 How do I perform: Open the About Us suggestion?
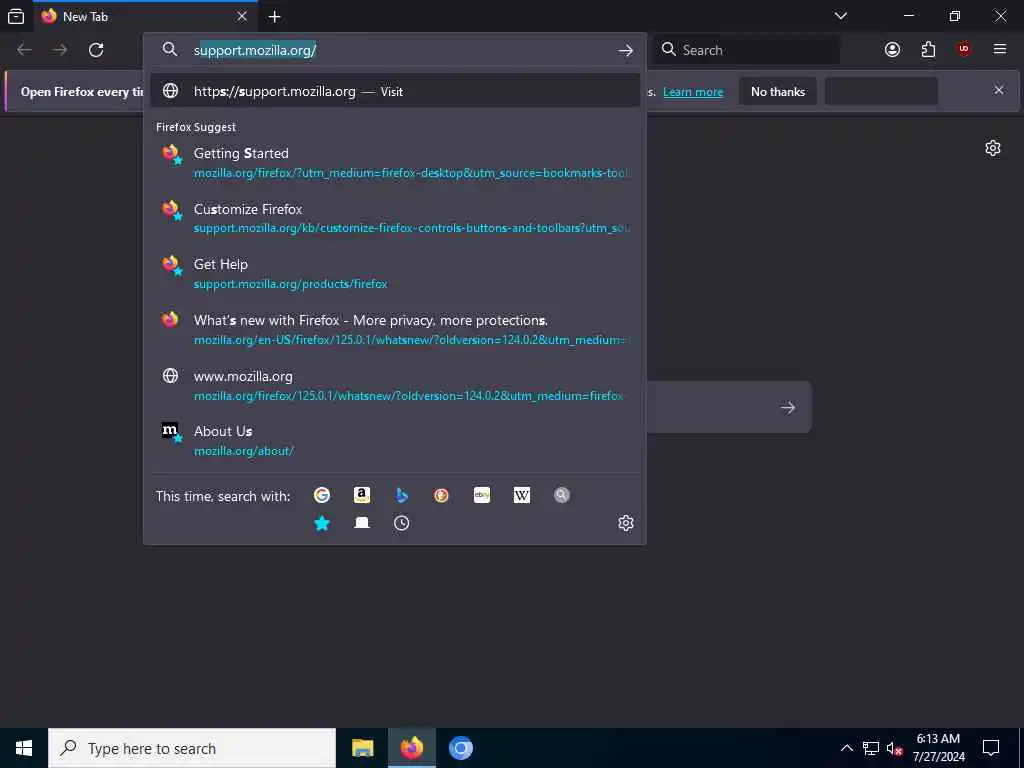point(394,440)
